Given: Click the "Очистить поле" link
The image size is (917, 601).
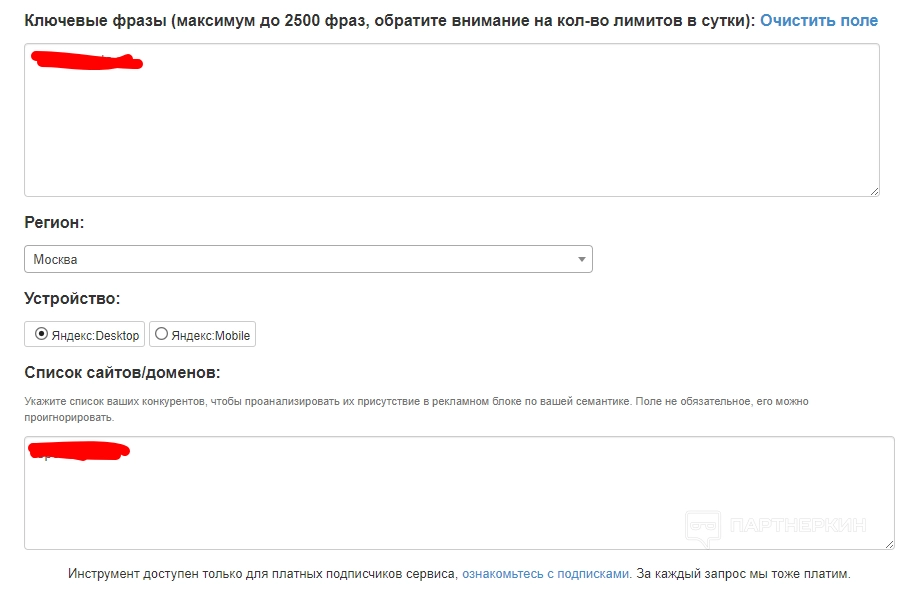Looking at the screenshot, I should pos(818,21).
